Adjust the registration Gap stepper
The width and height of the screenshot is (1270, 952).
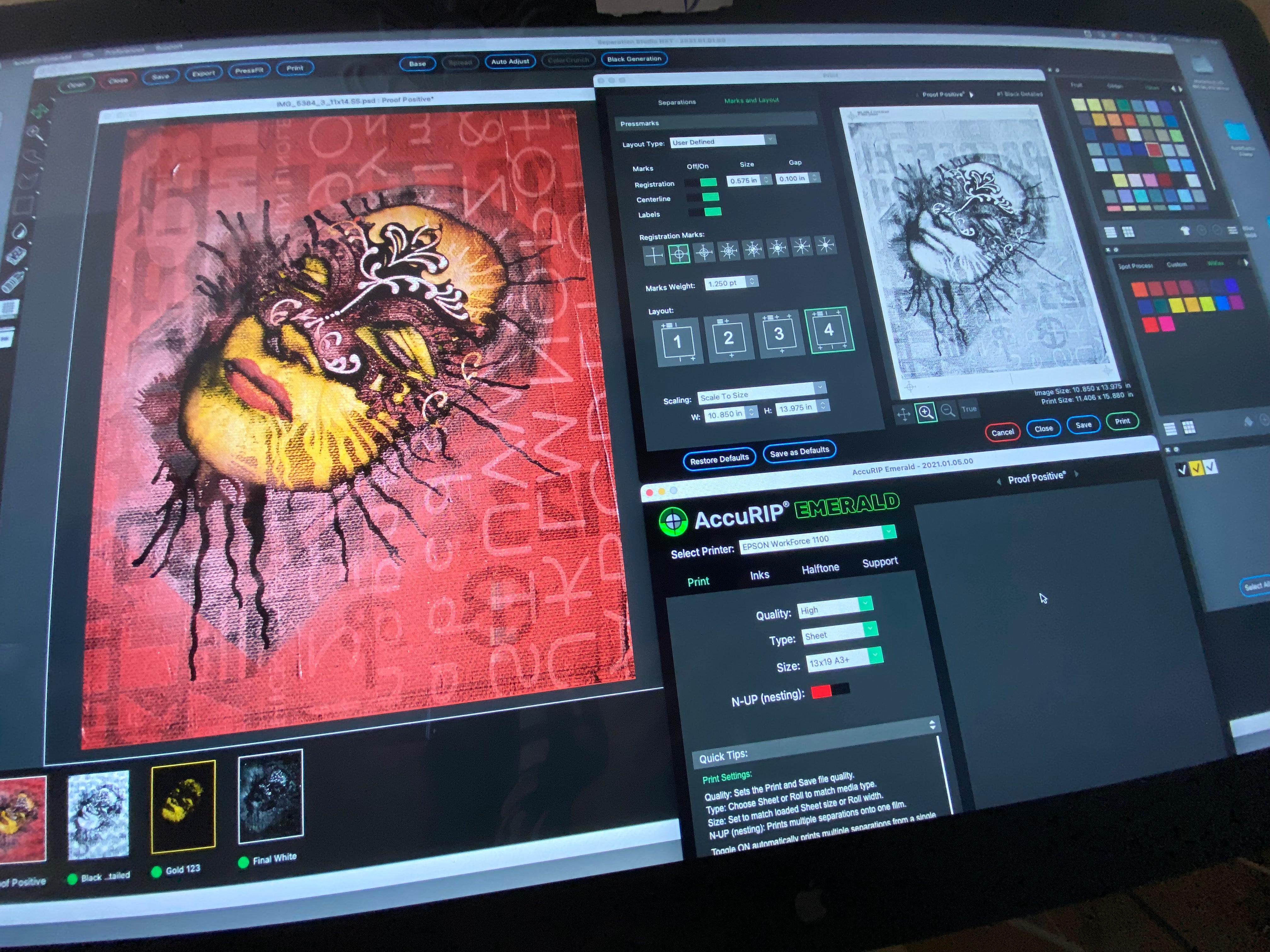pos(814,177)
